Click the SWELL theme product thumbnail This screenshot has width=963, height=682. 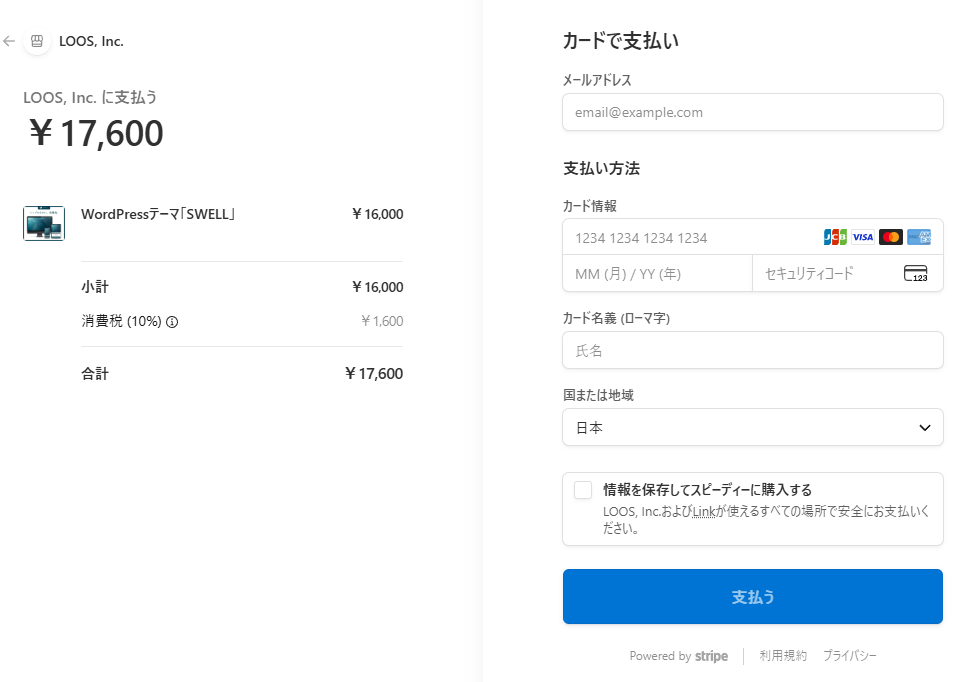point(44,223)
